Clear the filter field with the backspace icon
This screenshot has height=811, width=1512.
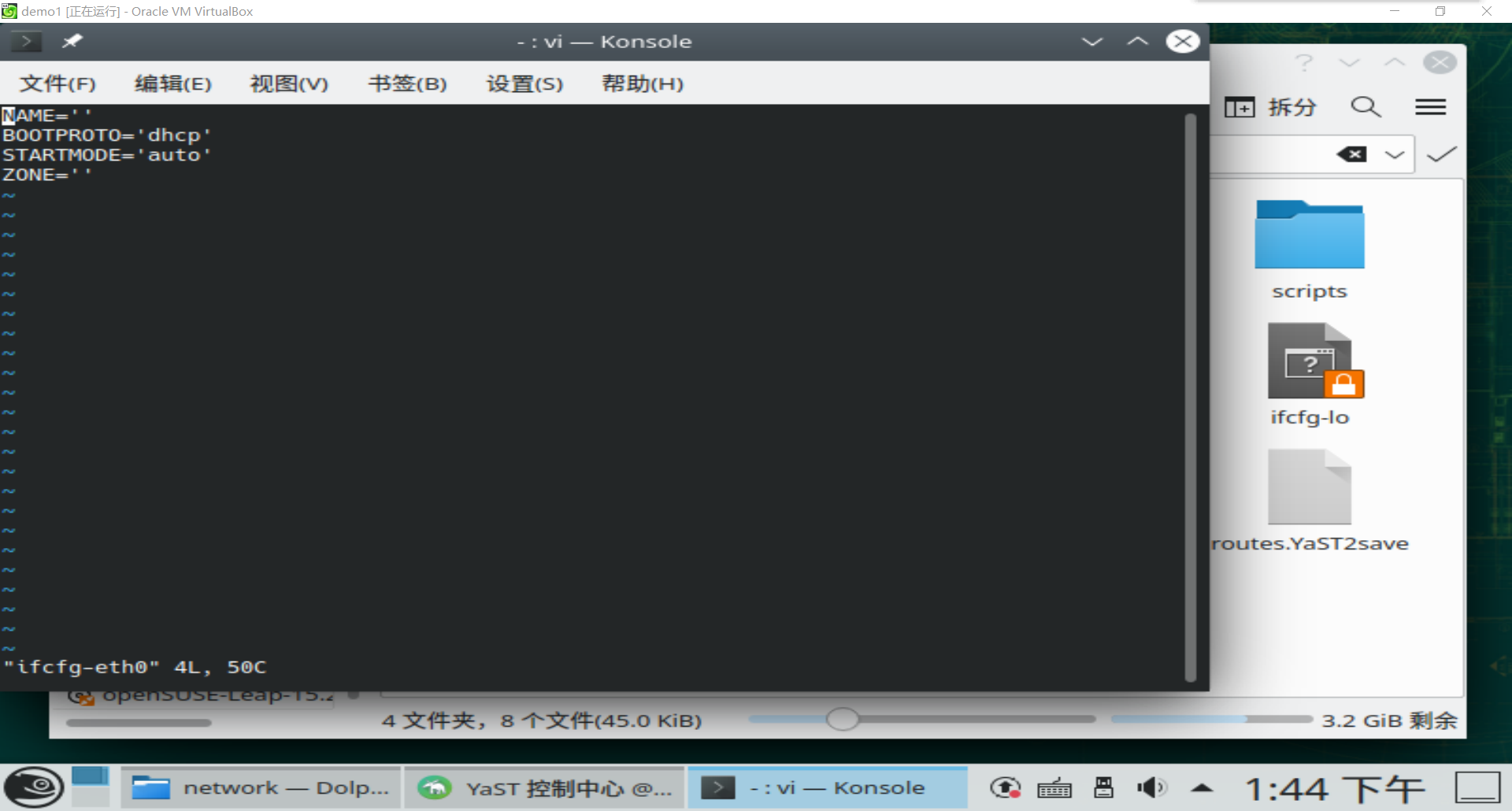click(1351, 154)
